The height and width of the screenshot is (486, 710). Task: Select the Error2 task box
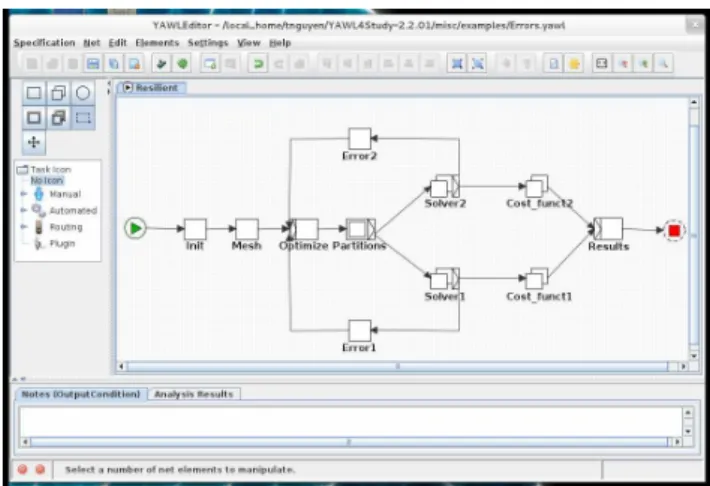[x=360, y=139]
